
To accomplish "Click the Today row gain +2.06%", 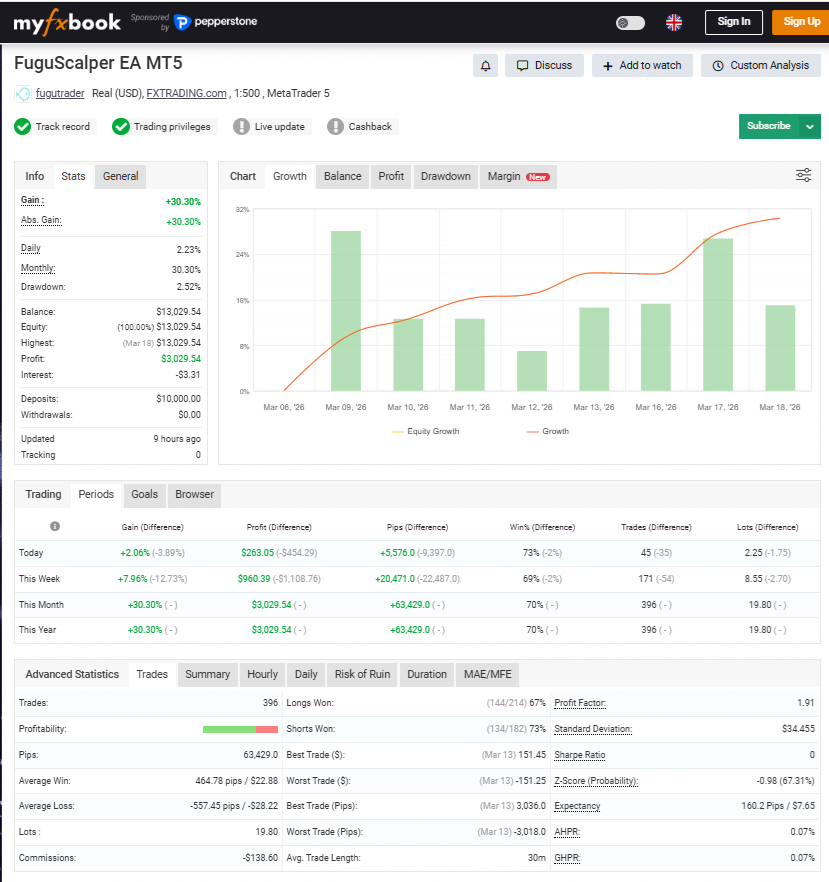I will [135, 553].
